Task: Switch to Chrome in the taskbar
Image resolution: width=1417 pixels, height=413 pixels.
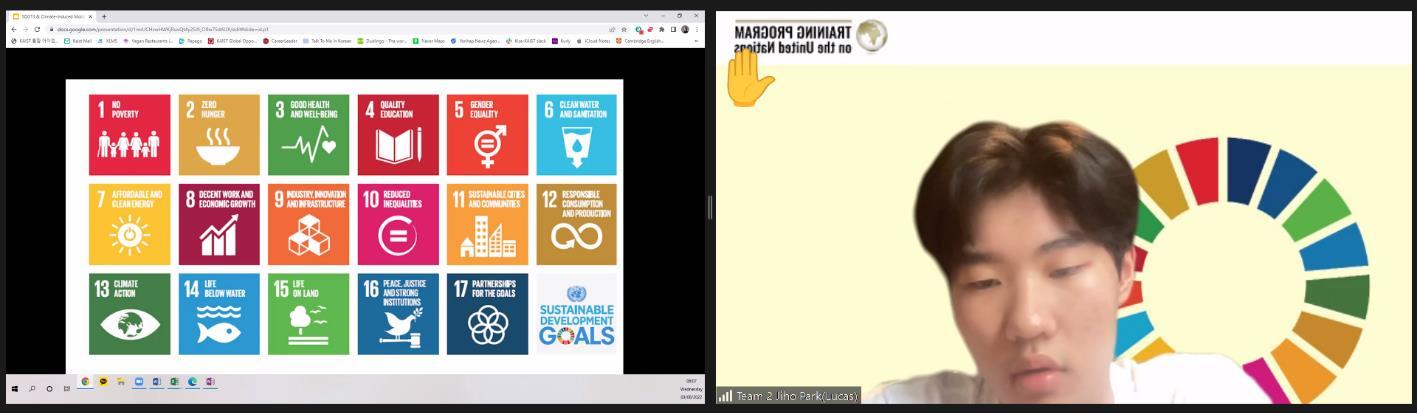Action: point(85,381)
